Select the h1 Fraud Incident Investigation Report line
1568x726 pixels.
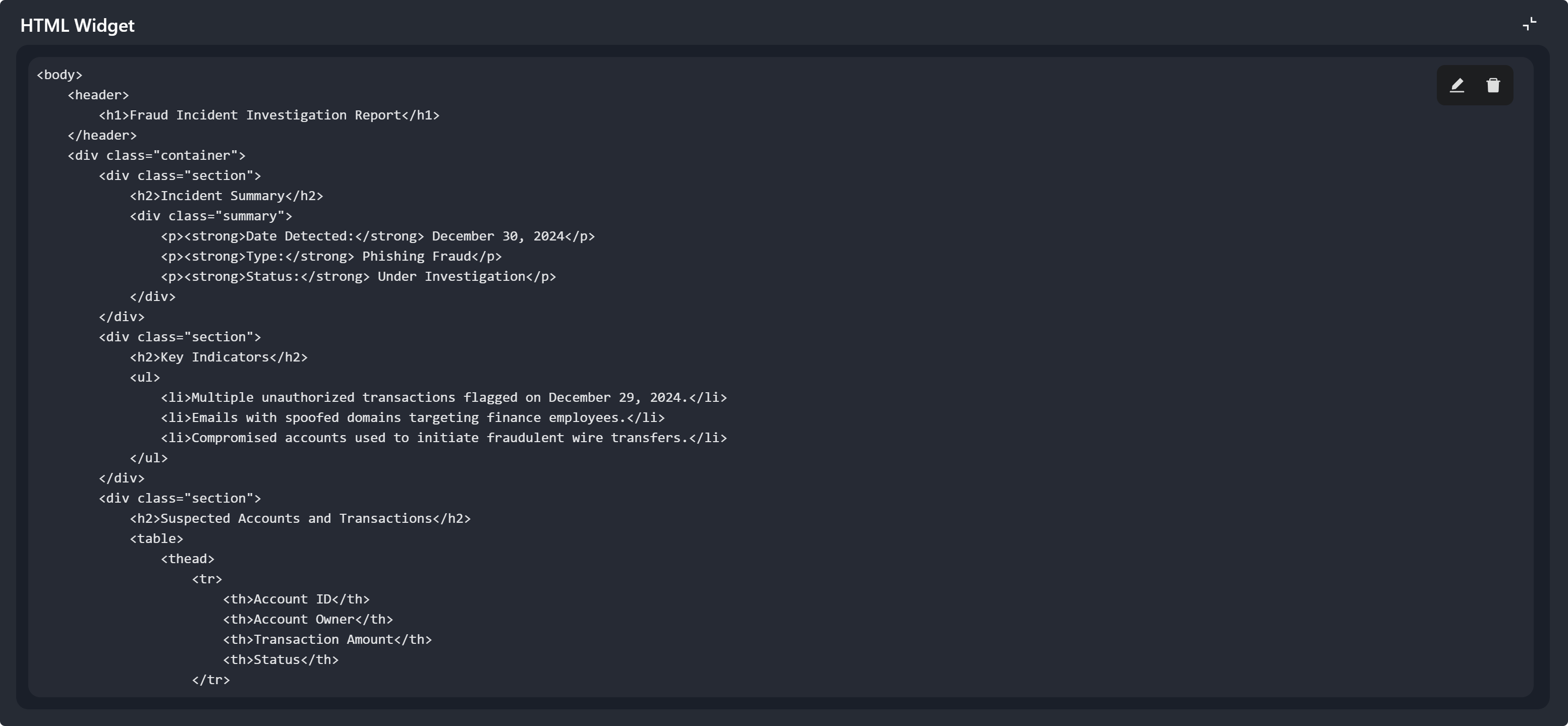pos(268,115)
